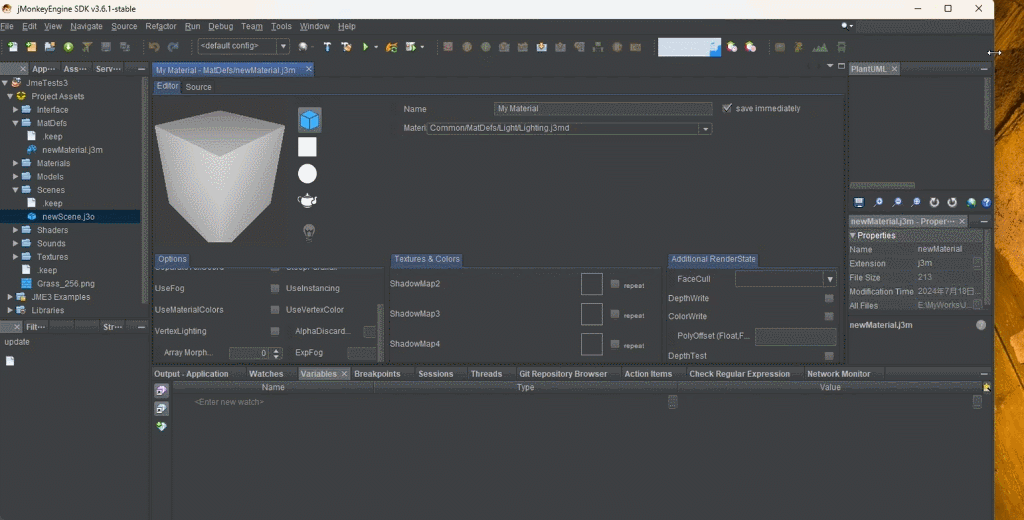The width and height of the screenshot is (1024, 520).
Task: Increase the Array Morph spinner value
Action: 276,351
